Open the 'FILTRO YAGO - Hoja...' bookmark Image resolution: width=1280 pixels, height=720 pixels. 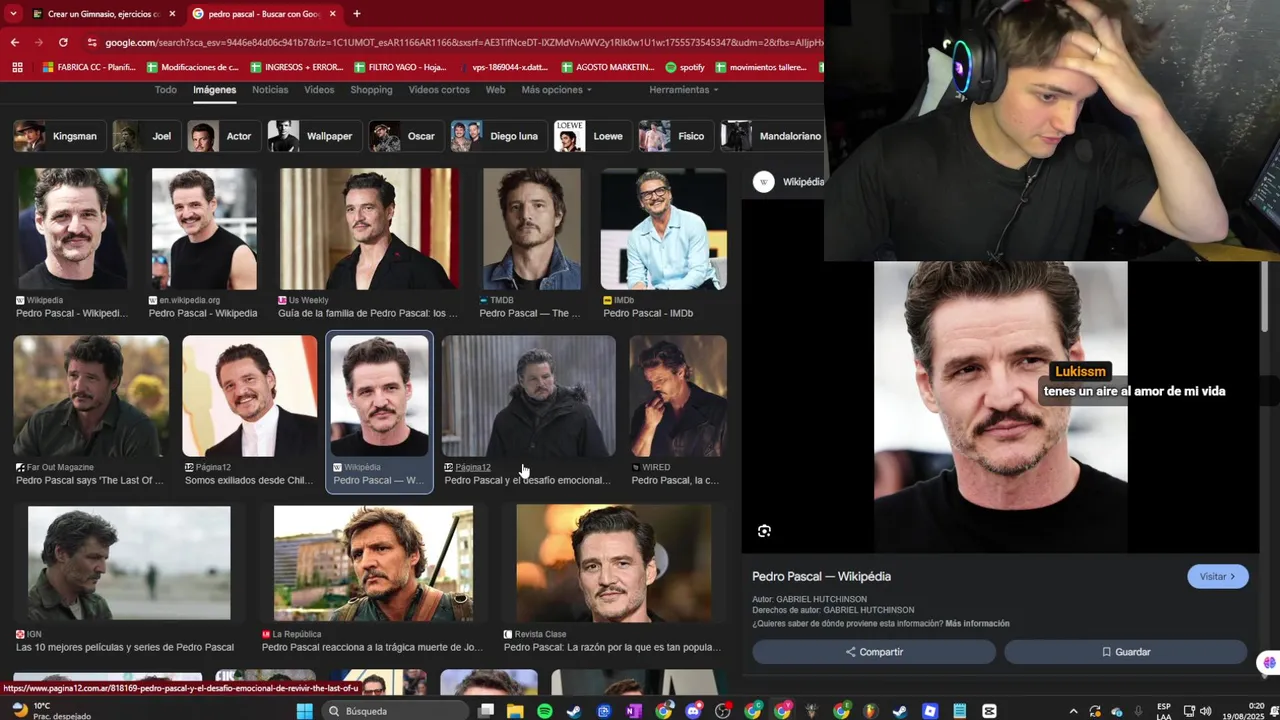[x=400, y=67]
